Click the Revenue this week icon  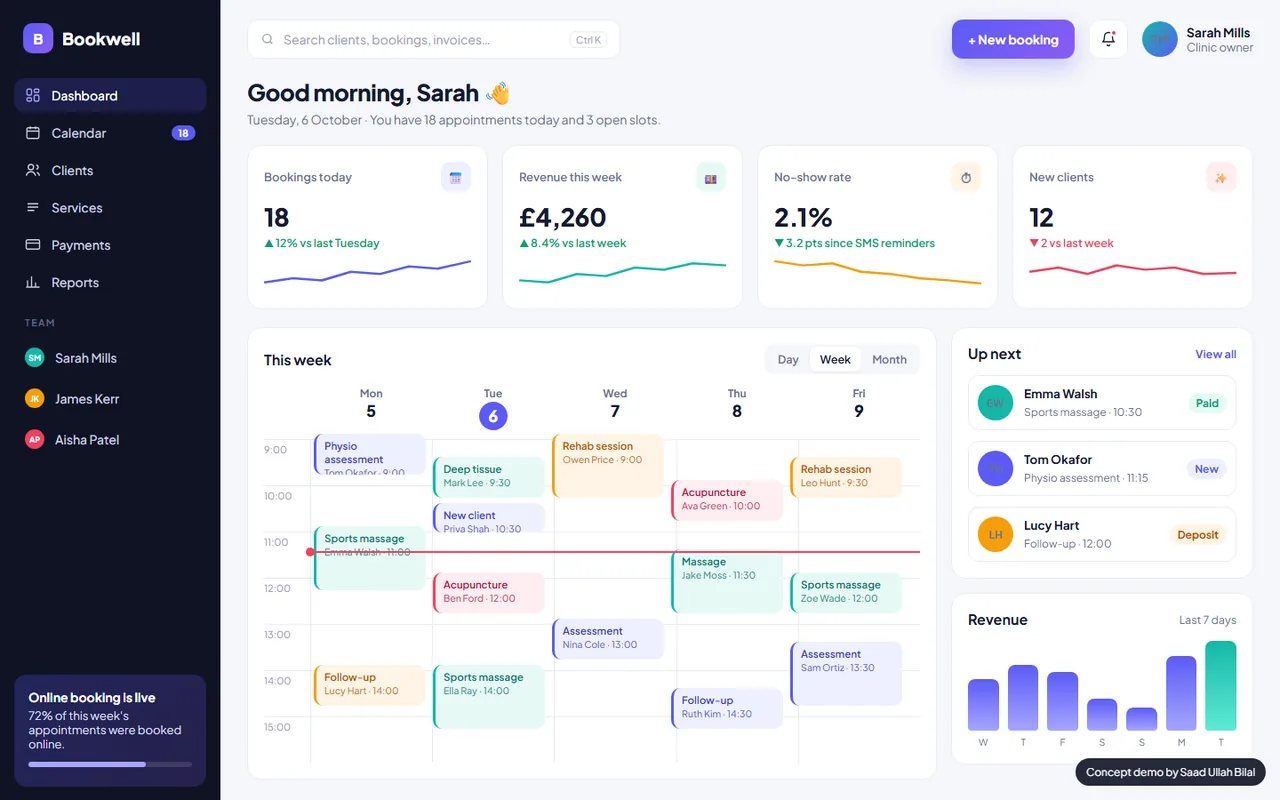711,177
